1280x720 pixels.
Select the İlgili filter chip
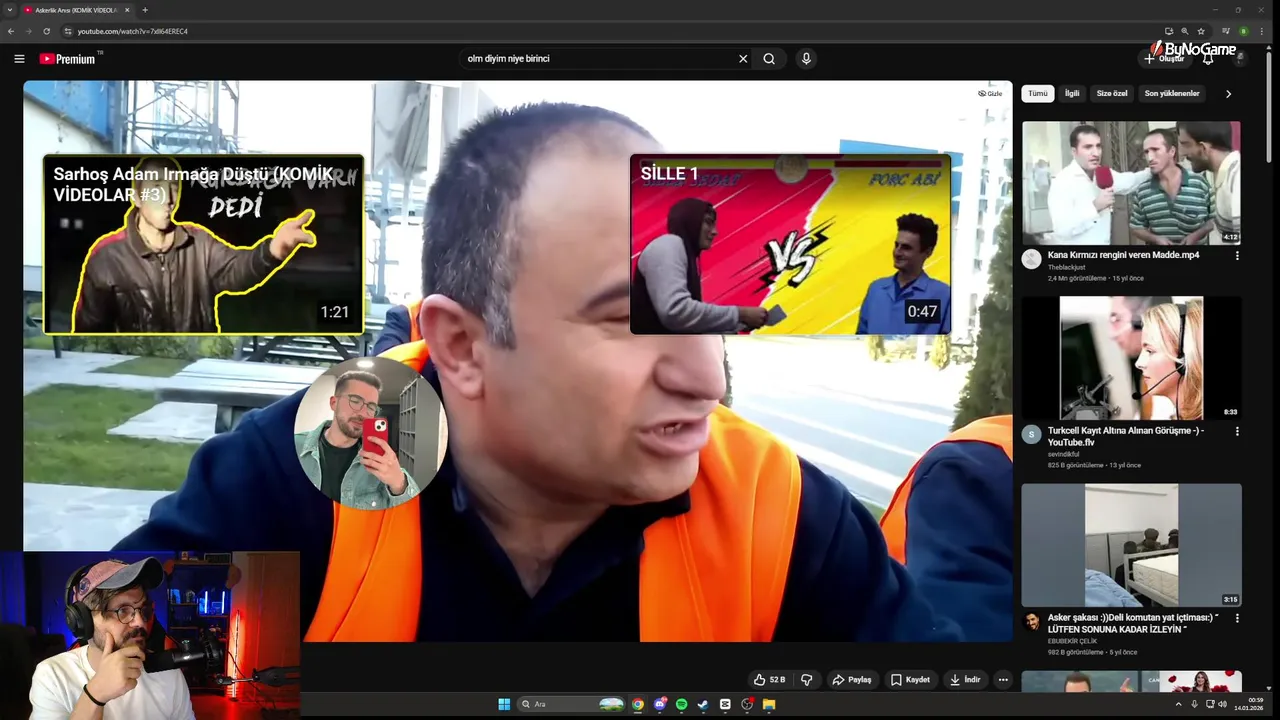tap(1072, 93)
